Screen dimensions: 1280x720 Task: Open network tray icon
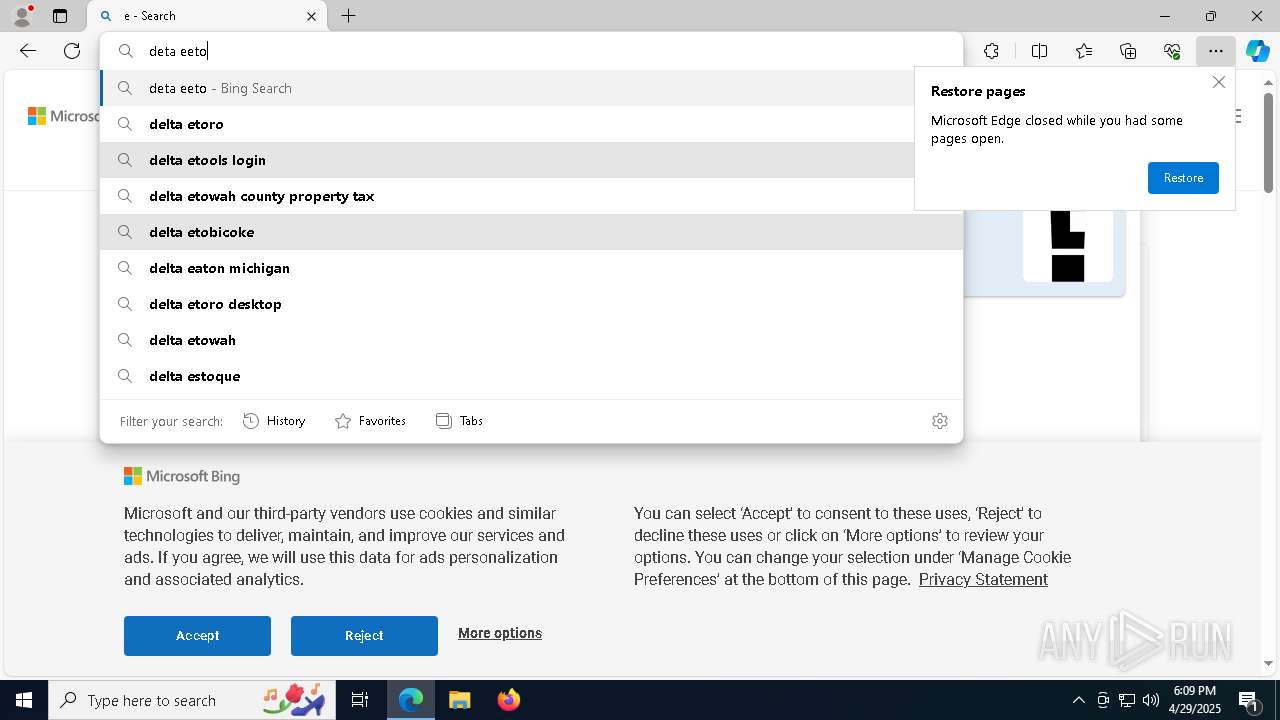1127,700
